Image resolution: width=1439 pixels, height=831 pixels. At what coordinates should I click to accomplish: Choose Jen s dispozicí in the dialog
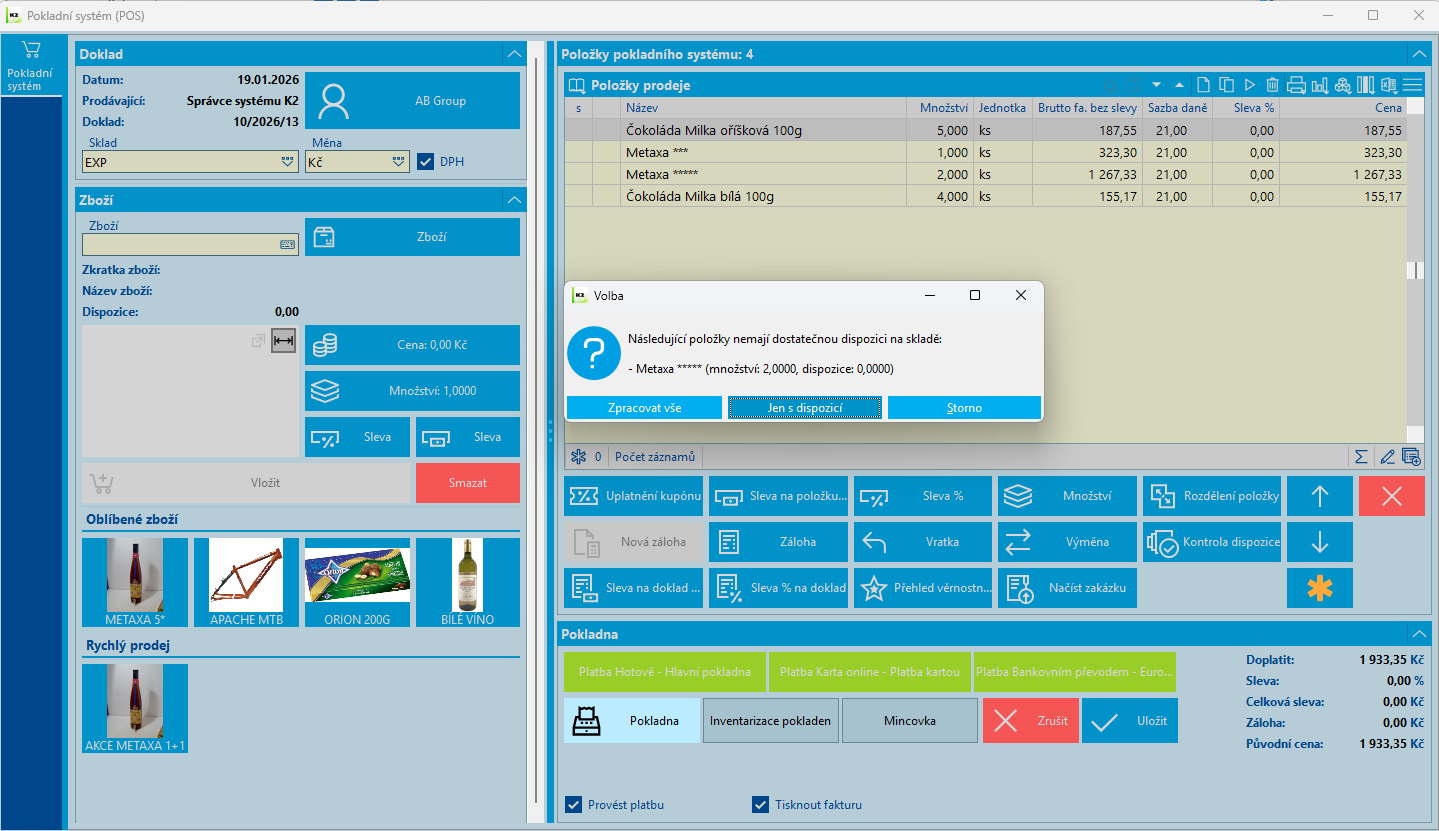804,408
